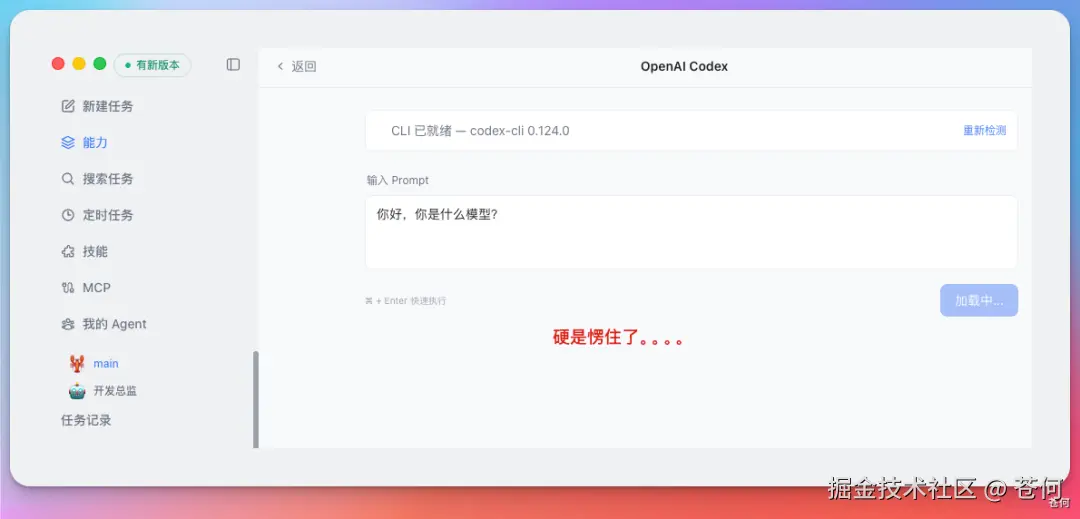Toggle the sidebar panel icon

pyautogui.click(x=233, y=64)
